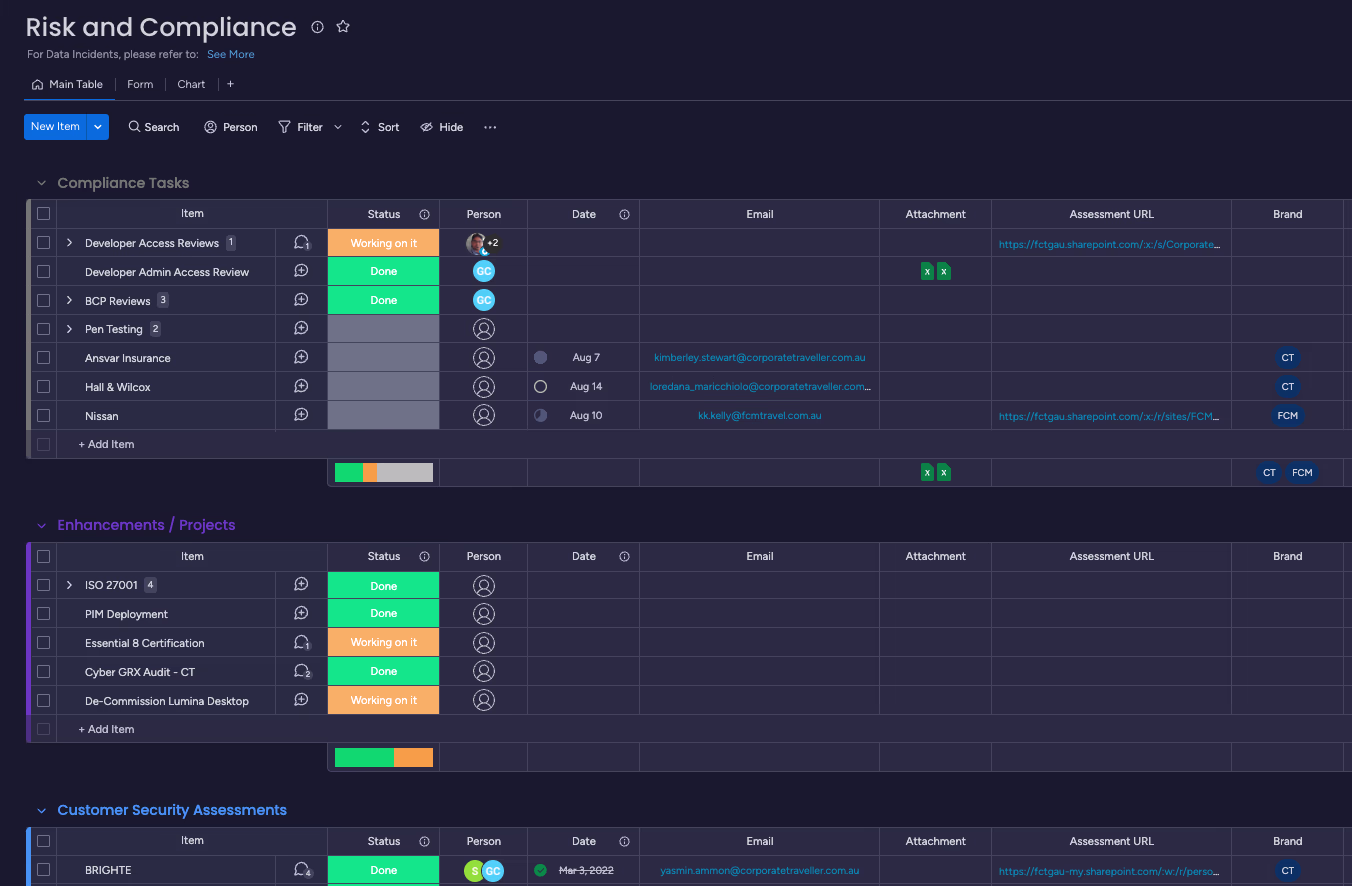Open Search in the board toolbar
Screen dimensions: 1352x886
tap(154, 127)
